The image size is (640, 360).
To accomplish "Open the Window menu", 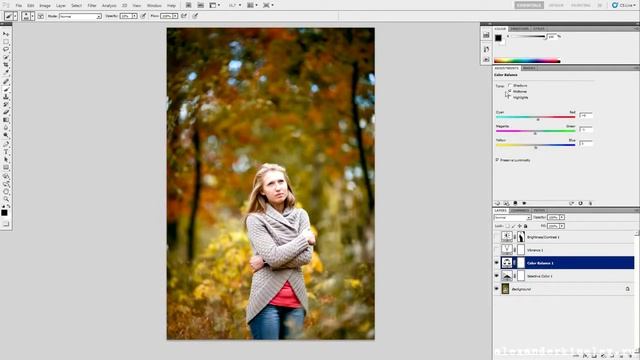I will 154,6.
